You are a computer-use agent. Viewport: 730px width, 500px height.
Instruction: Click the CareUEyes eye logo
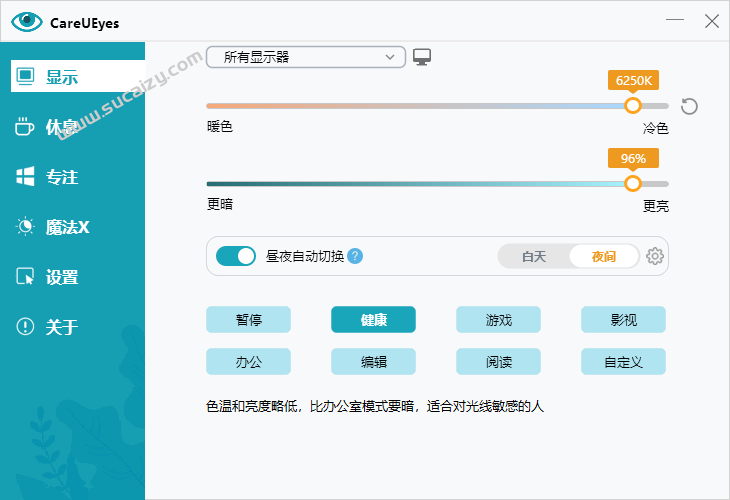click(27, 22)
